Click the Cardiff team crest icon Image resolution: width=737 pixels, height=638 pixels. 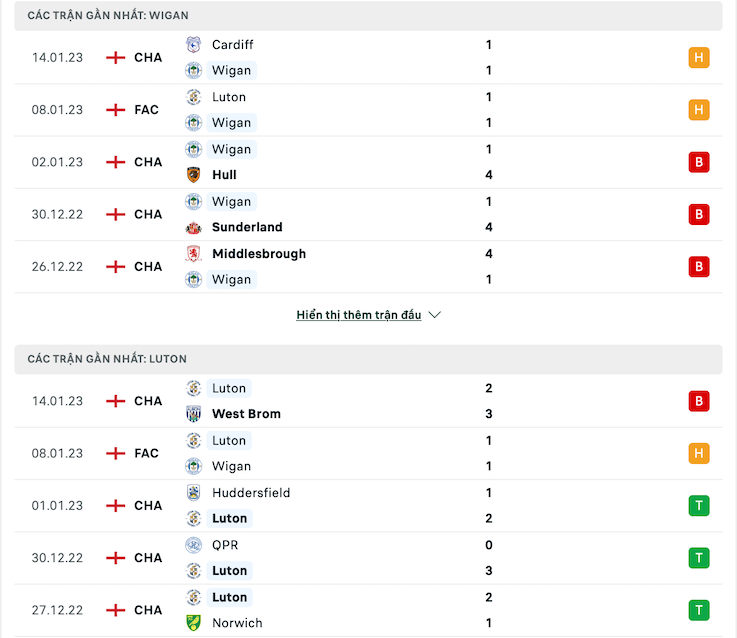(193, 45)
